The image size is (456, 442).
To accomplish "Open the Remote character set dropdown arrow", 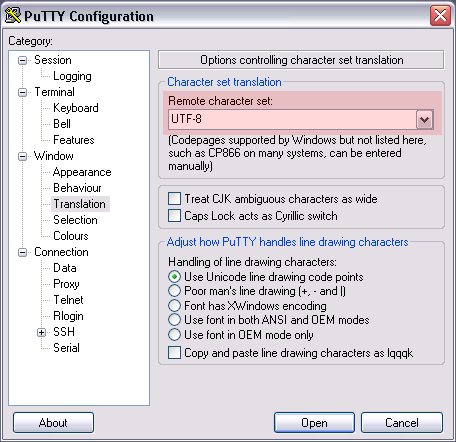I will [x=424, y=119].
